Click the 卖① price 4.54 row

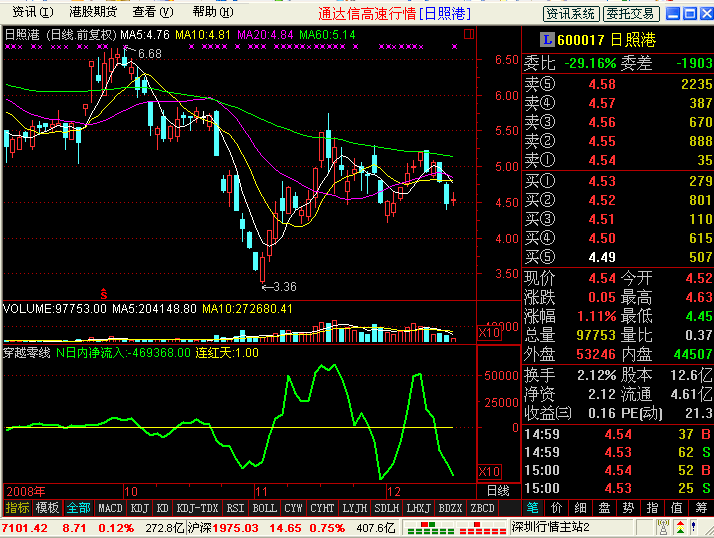pos(618,160)
